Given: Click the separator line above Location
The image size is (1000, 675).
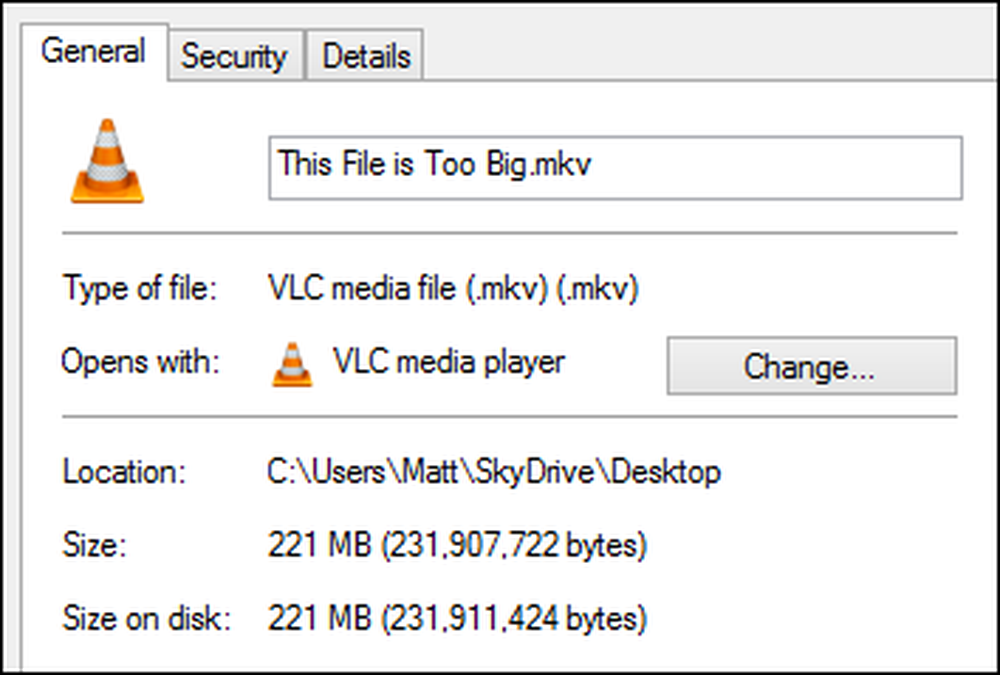Looking at the screenshot, I should pos(510,417).
